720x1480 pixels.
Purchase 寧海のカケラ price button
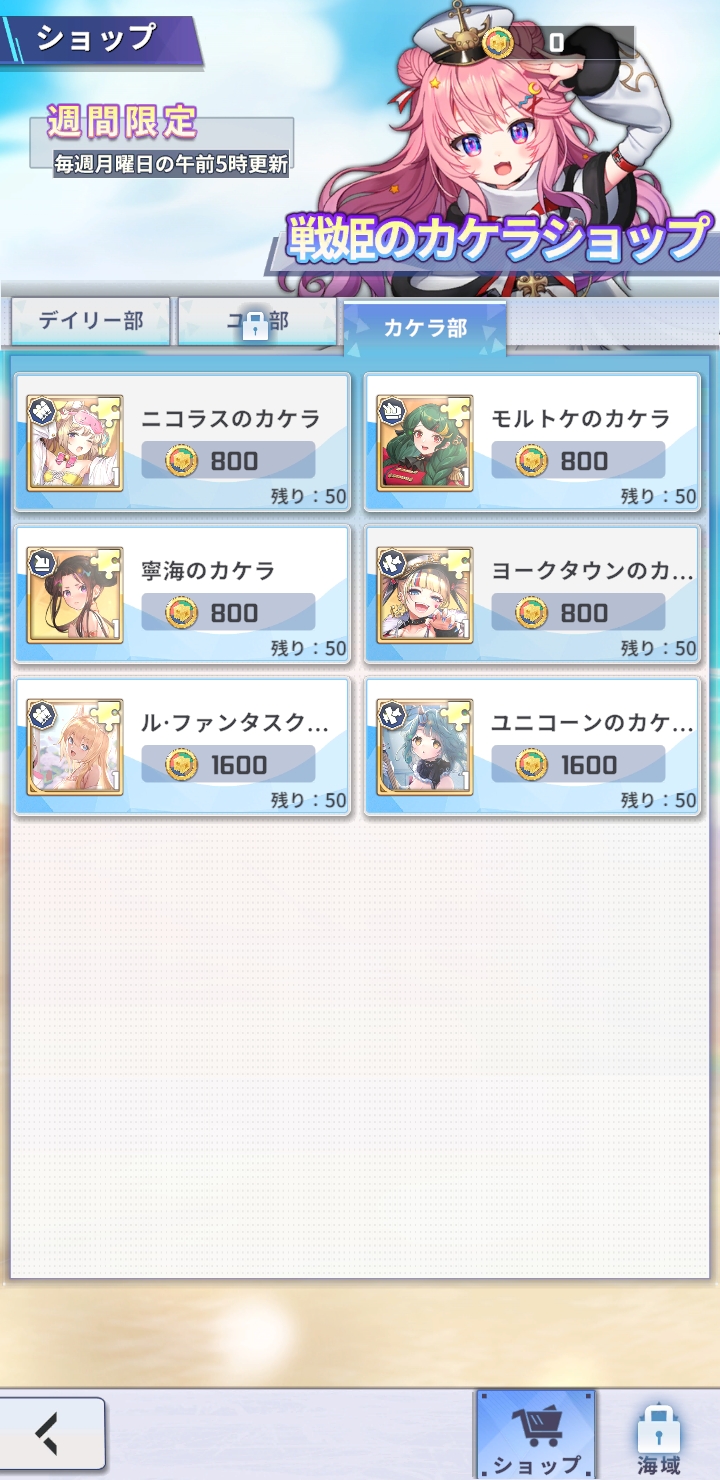(228, 613)
